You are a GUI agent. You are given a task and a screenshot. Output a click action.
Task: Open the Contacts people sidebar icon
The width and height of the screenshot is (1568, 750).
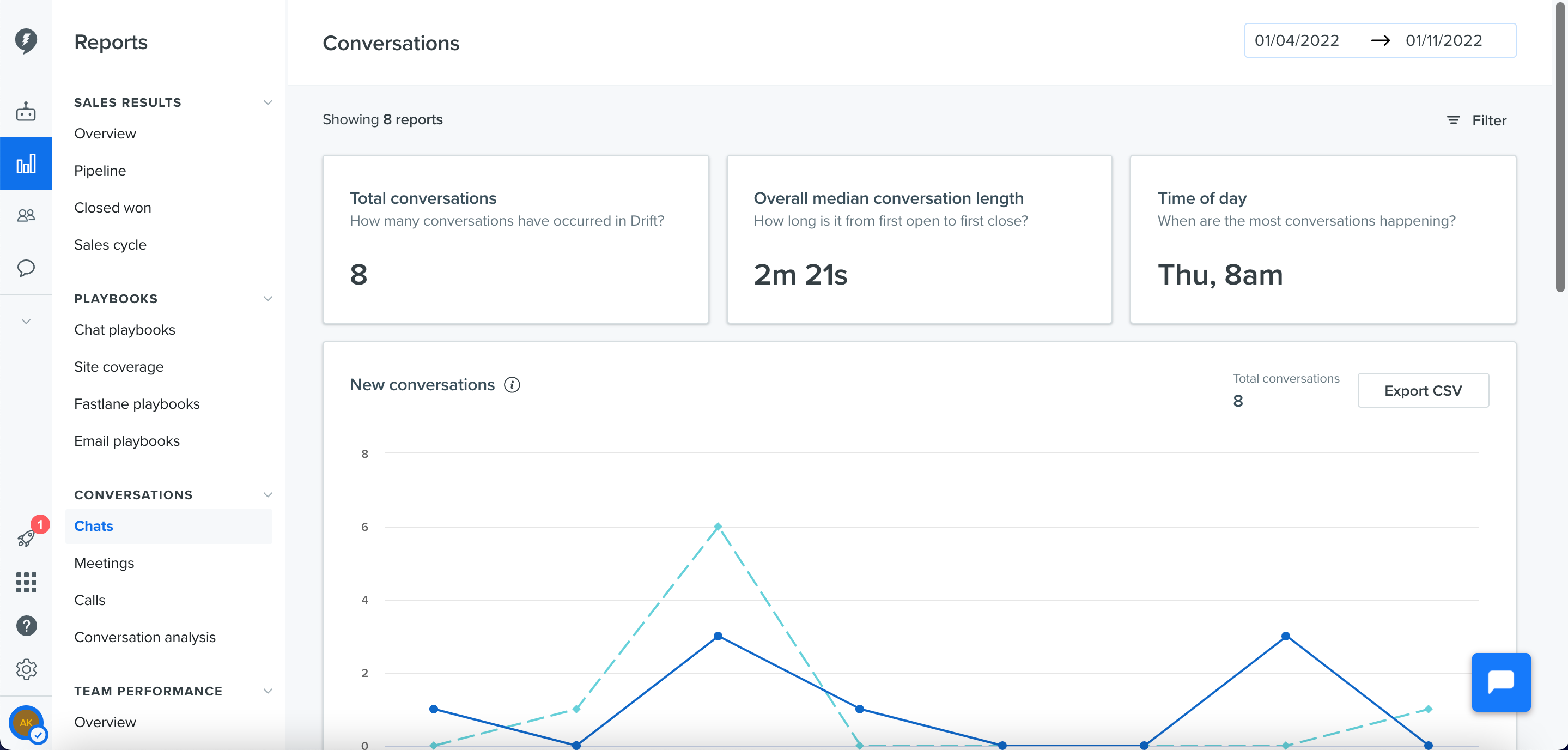(x=26, y=215)
